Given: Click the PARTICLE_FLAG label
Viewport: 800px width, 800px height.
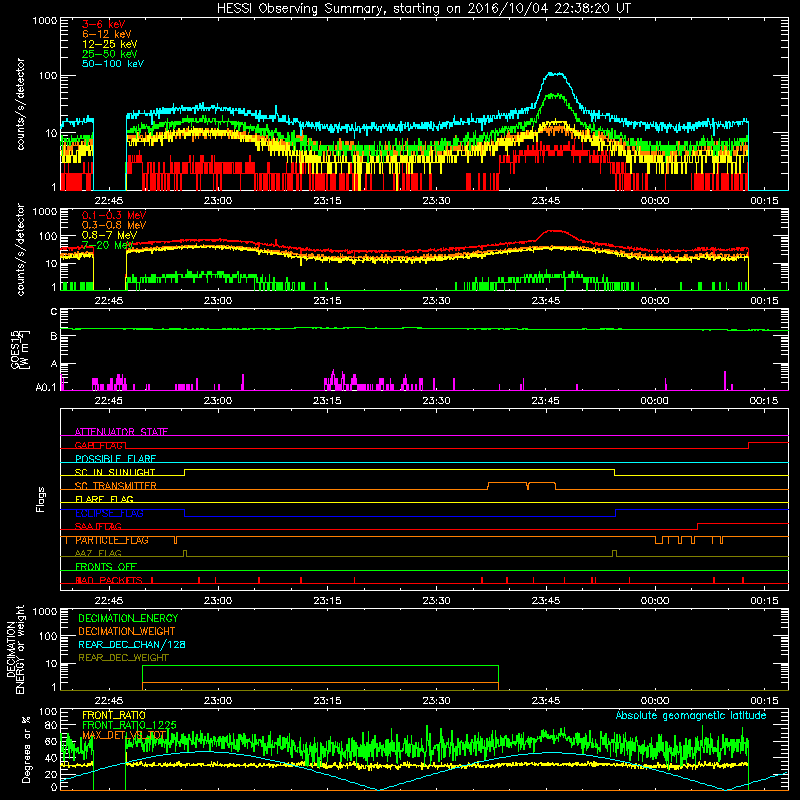Looking at the screenshot, I should coord(112,540).
